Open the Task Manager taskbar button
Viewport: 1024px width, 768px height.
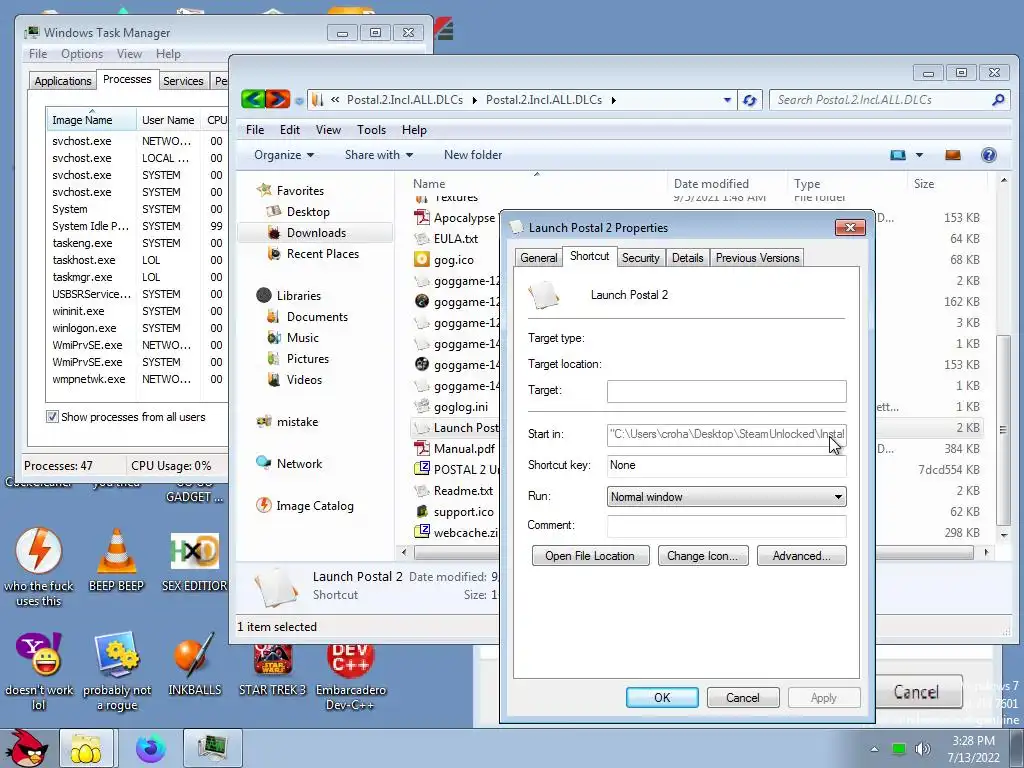point(213,748)
